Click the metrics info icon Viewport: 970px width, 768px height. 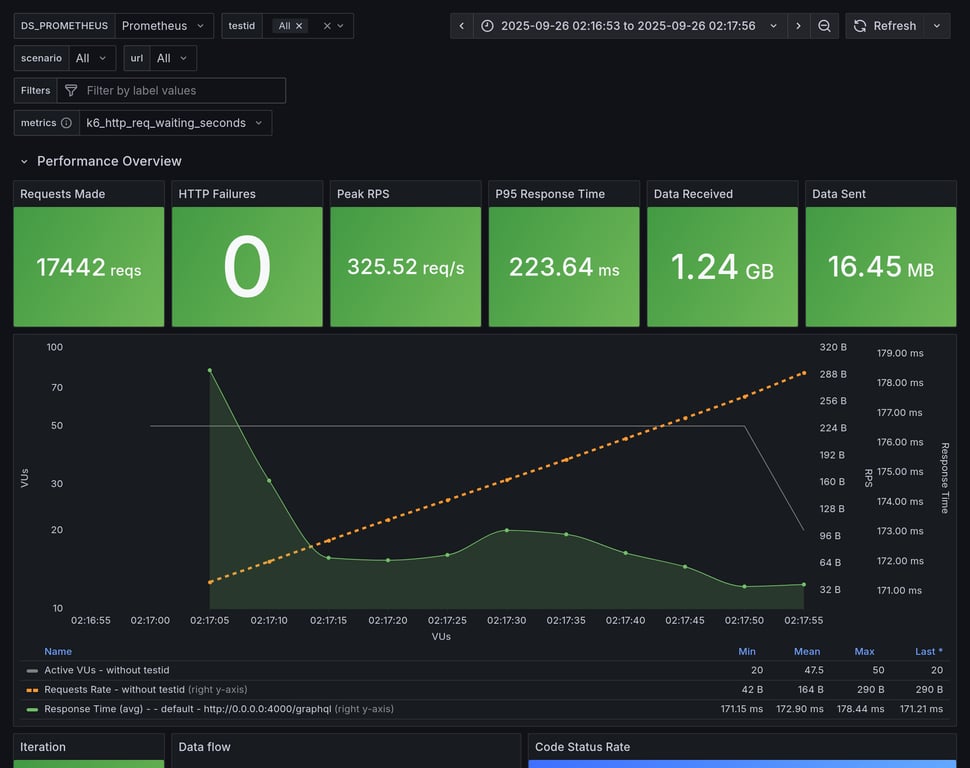coord(66,123)
